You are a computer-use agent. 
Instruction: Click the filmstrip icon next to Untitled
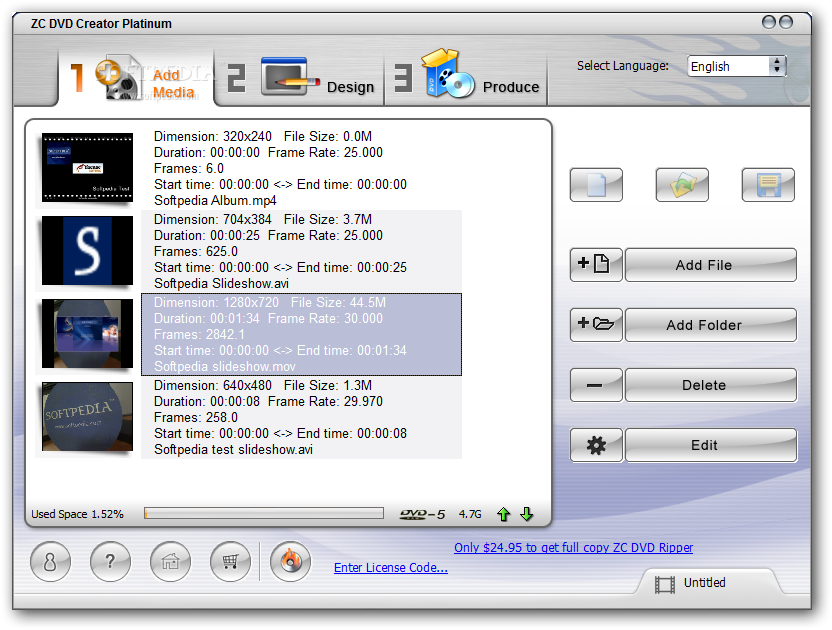pyautogui.click(x=665, y=584)
